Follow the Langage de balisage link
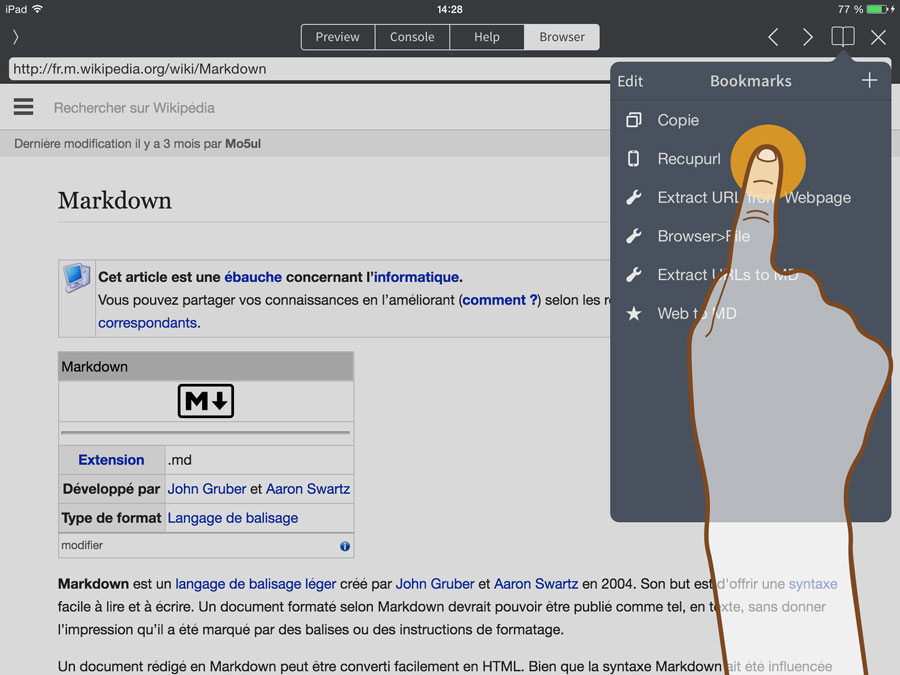The width and height of the screenshot is (900, 675). pyautogui.click(x=232, y=518)
